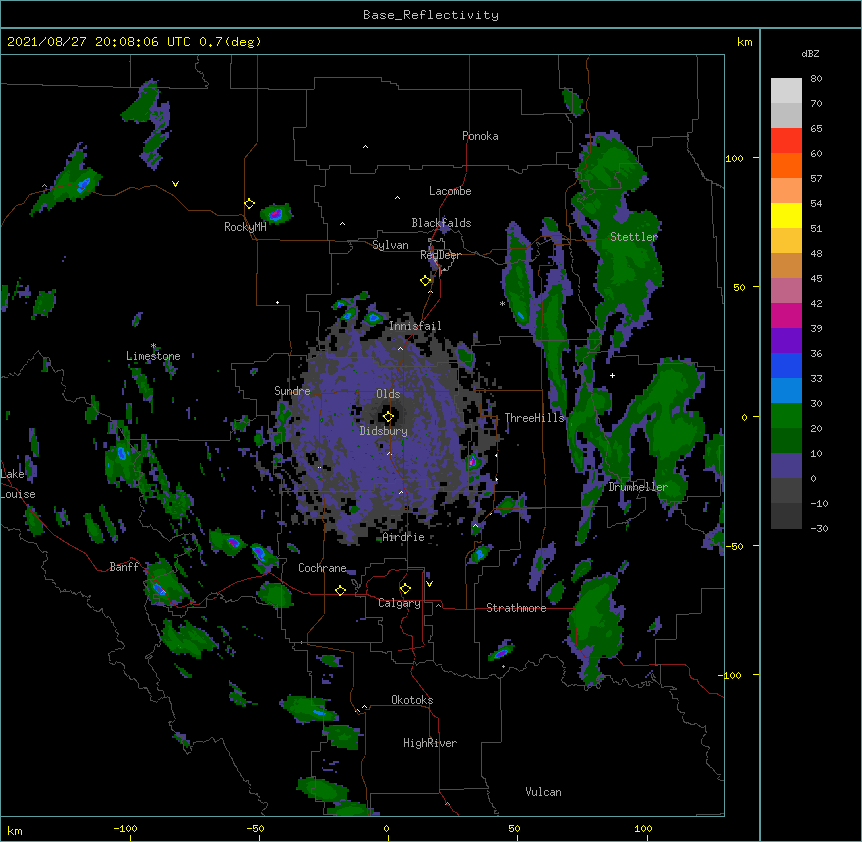Image resolution: width=862 pixels, height=842 pixels.
Task: Click the legend value -30
Action: coord(819,529)
